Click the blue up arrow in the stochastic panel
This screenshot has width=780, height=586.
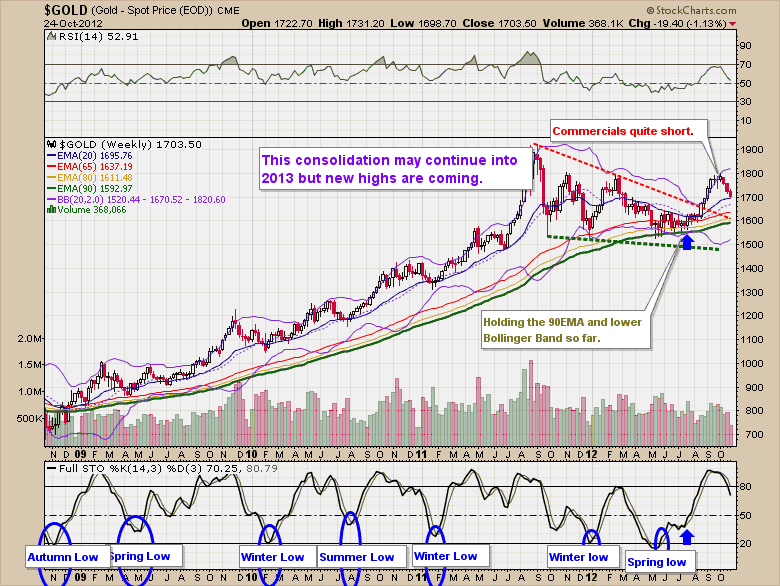pyautogui.click(x=686, y=536)
